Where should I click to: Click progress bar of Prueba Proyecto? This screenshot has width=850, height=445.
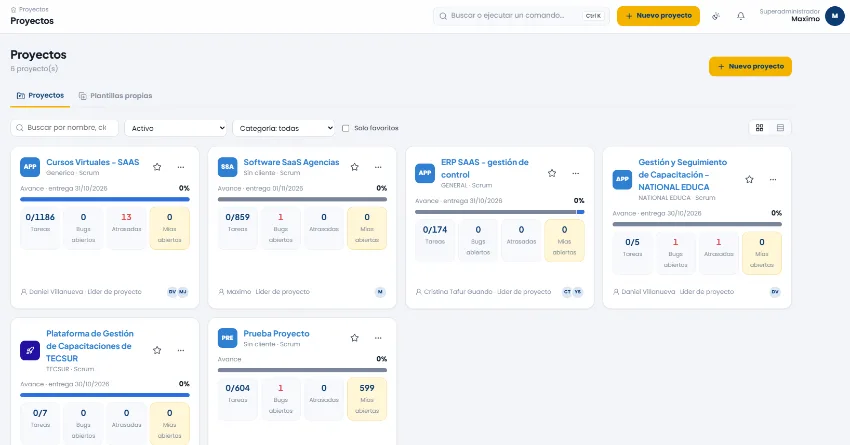pyautogui.click(x=302, y=370)
